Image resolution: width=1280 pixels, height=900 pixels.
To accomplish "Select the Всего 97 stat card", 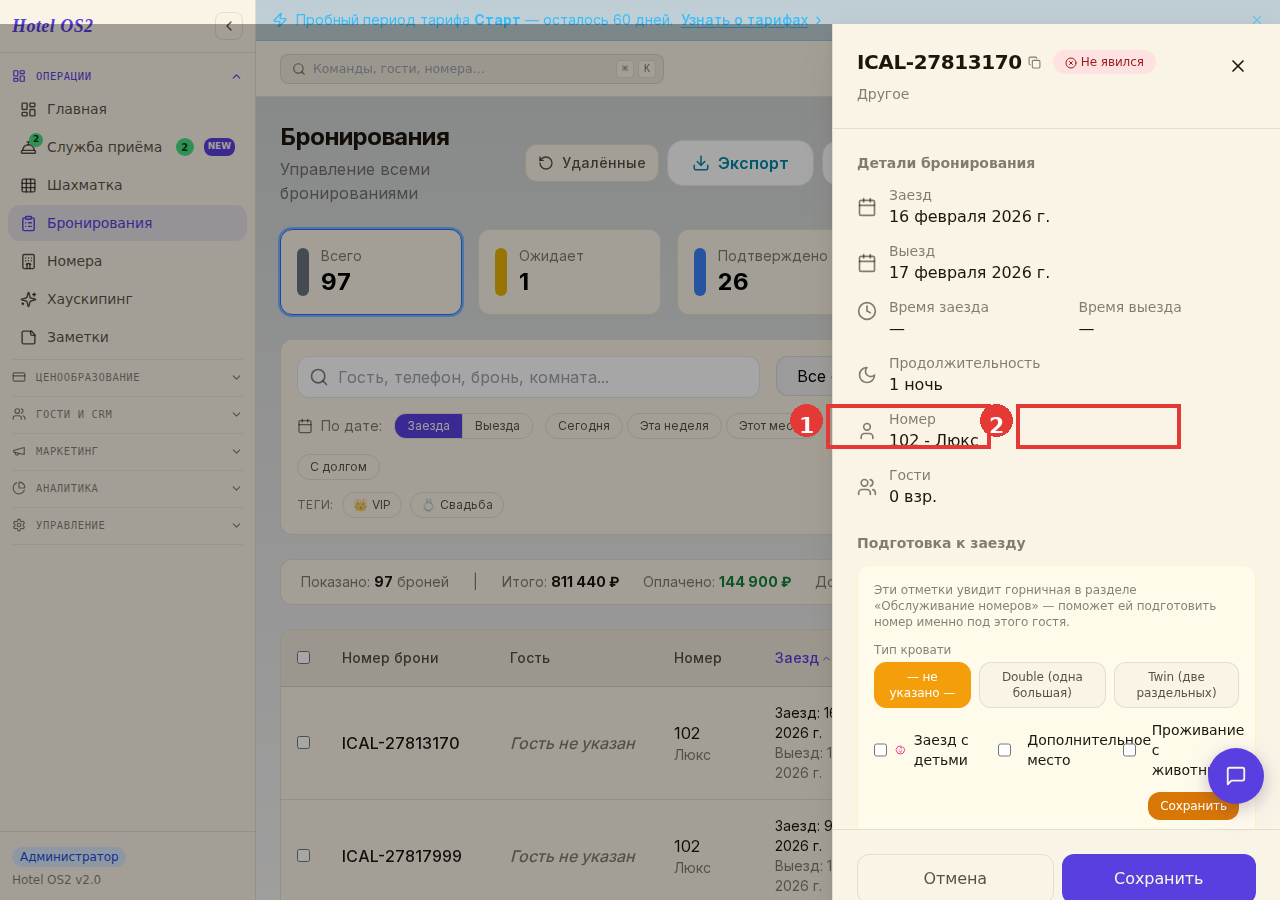I will (x=371, y=272).
